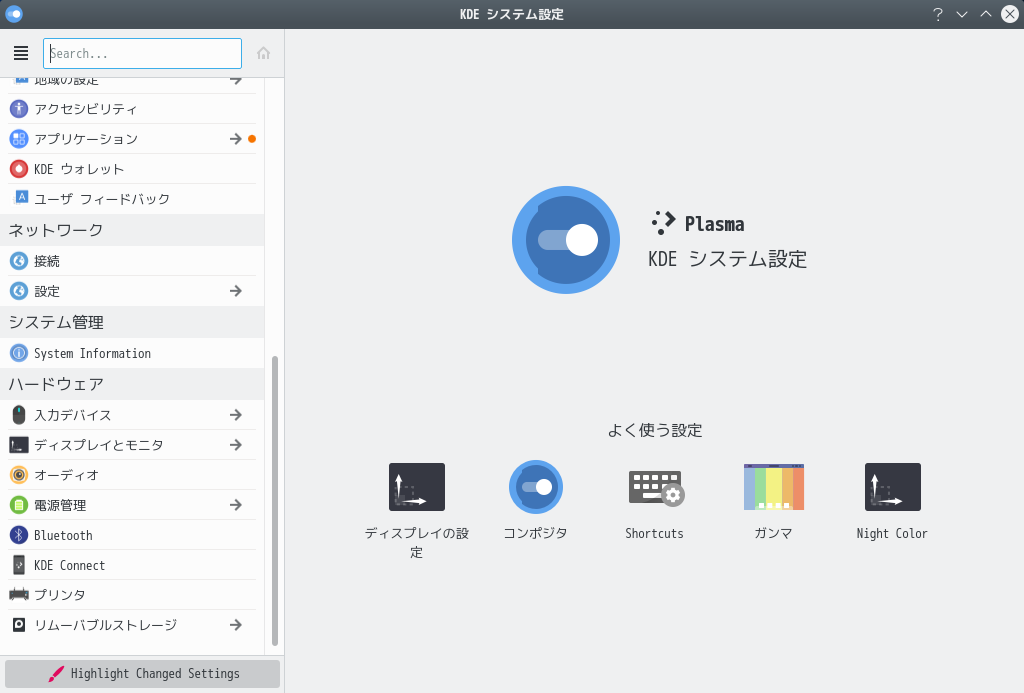
Task: Select the System Information entry
Action: (92, 353)
